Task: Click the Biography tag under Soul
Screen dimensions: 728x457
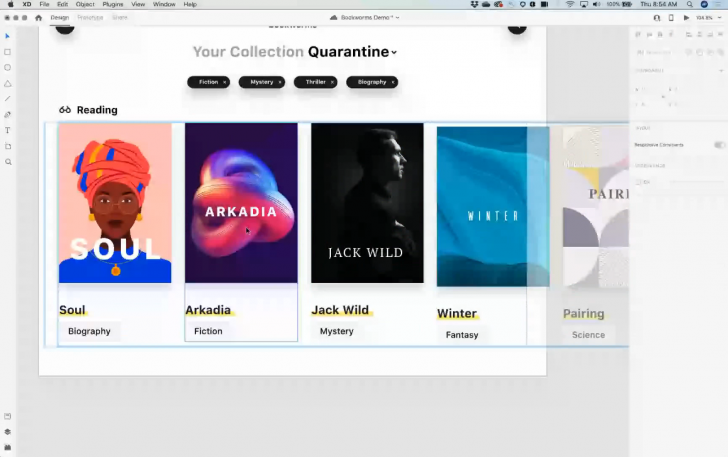Action: point(89,331)
